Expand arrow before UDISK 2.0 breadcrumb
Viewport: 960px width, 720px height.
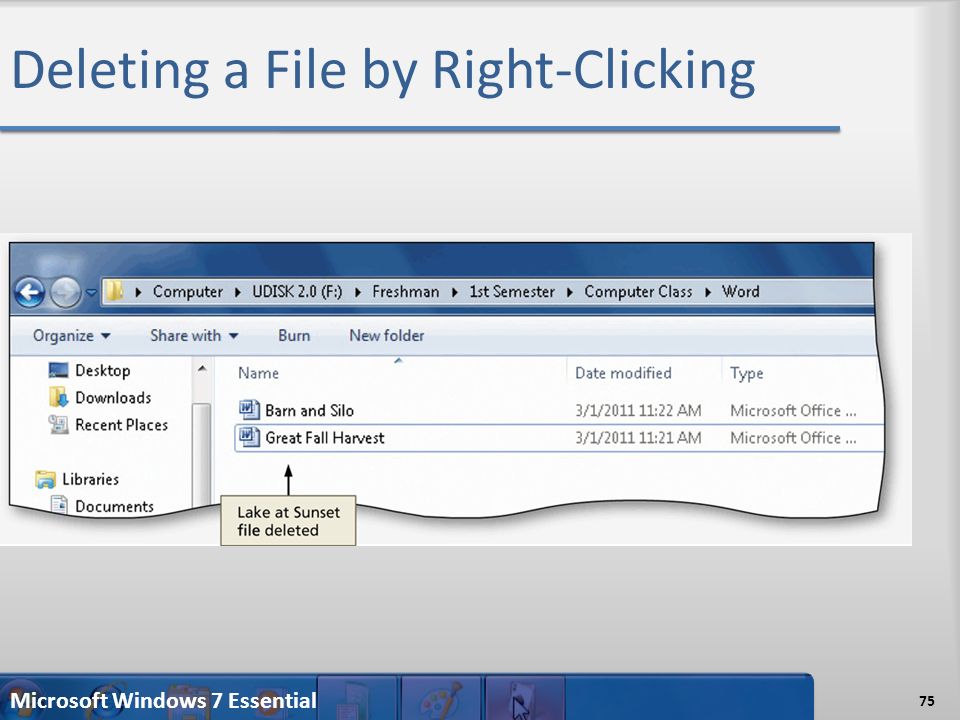[238, 293]
